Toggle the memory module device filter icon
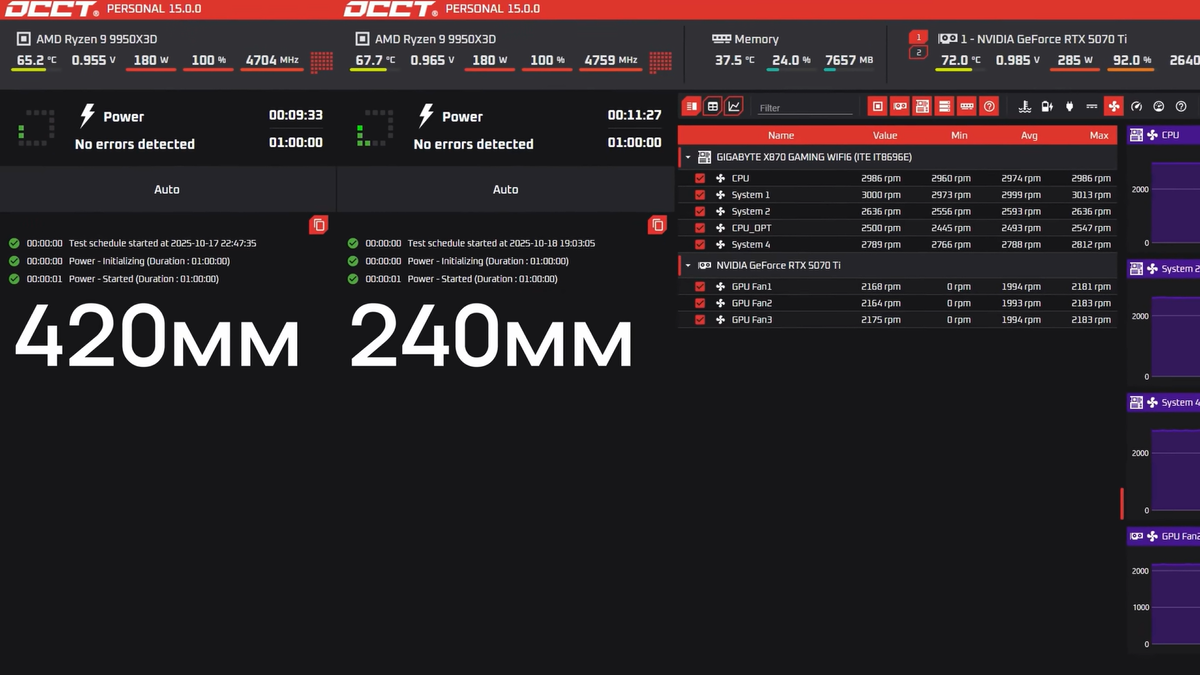The image size is (1200, 675). 967,106
